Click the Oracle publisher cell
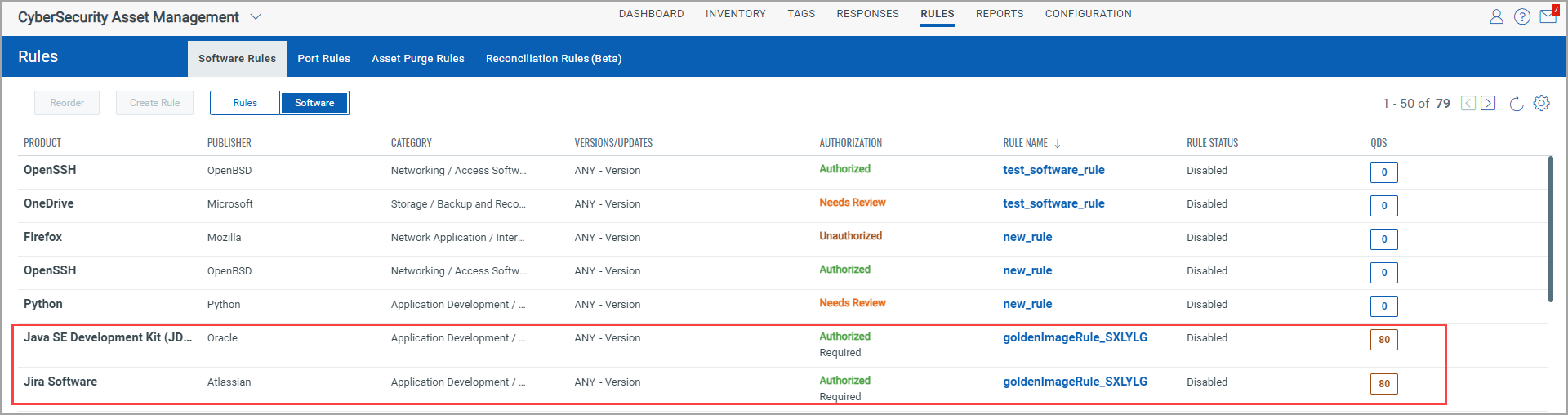Viewport: 1568px width, 415px height. [222, 337]
